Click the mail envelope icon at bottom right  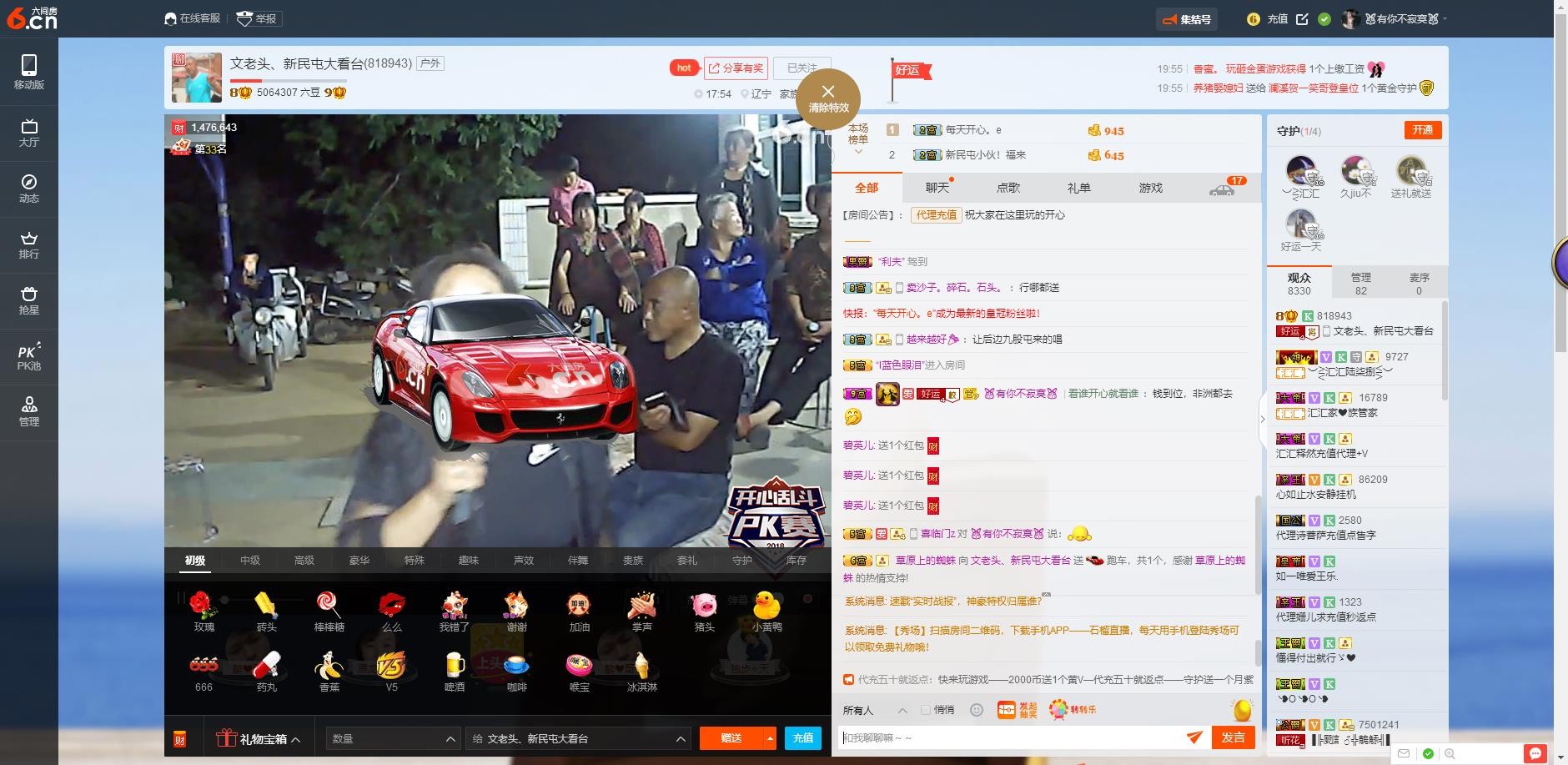(1404, 753)
